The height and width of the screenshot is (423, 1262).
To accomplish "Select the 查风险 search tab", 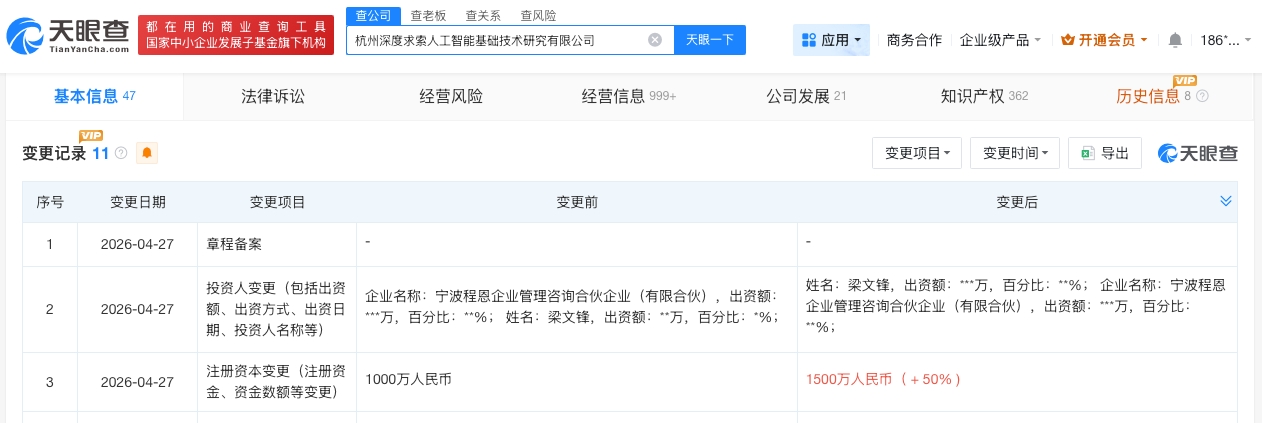I will pos(539,15).
